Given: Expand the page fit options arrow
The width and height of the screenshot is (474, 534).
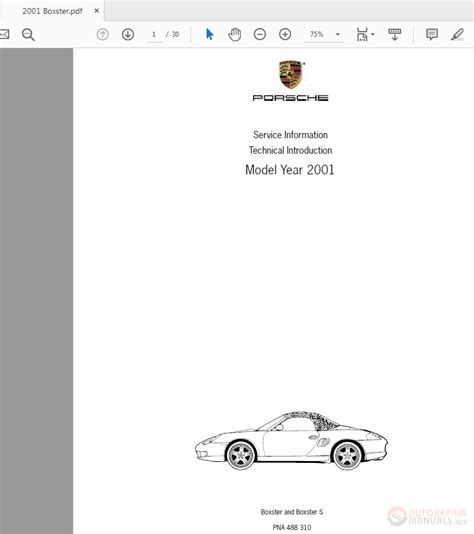Looking at the screenshot, I should 373,34.
